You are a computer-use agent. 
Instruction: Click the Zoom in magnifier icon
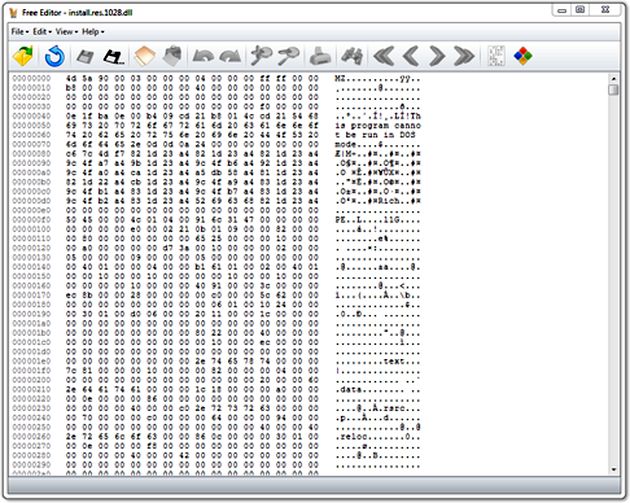point(261,56)
